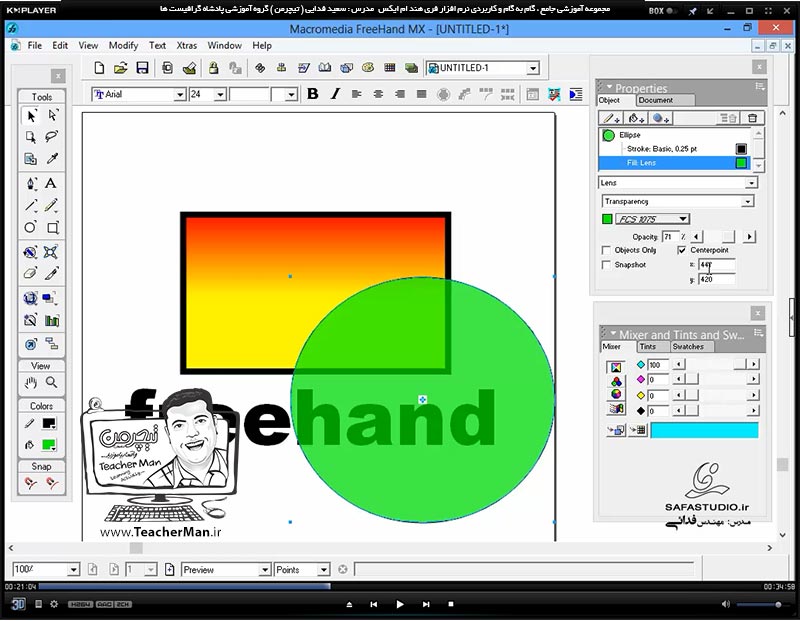Click the Add Stroke pencil icon

coord(611,118)
